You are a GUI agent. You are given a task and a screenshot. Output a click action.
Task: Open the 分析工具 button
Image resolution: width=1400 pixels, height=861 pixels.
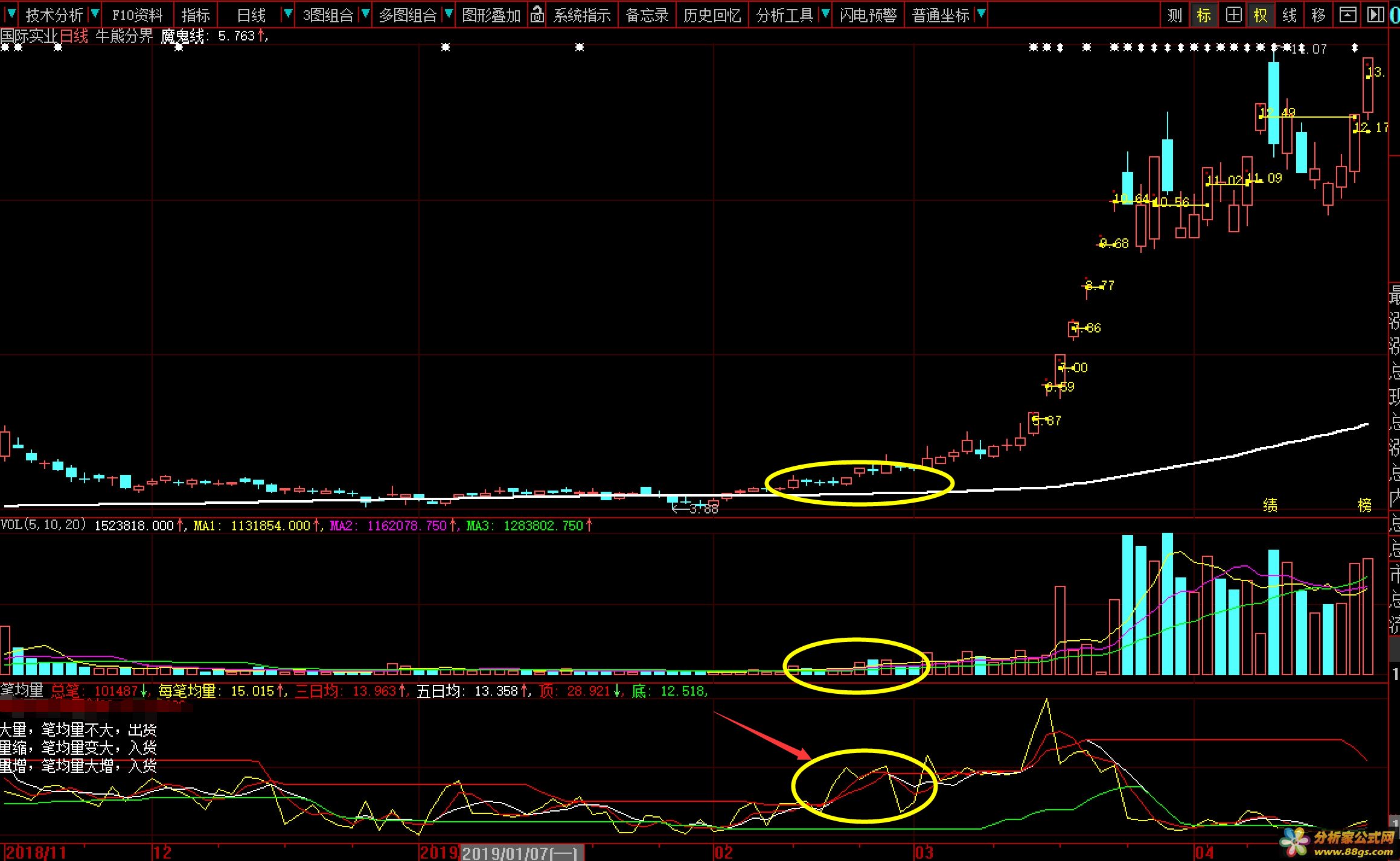(785, 15)
